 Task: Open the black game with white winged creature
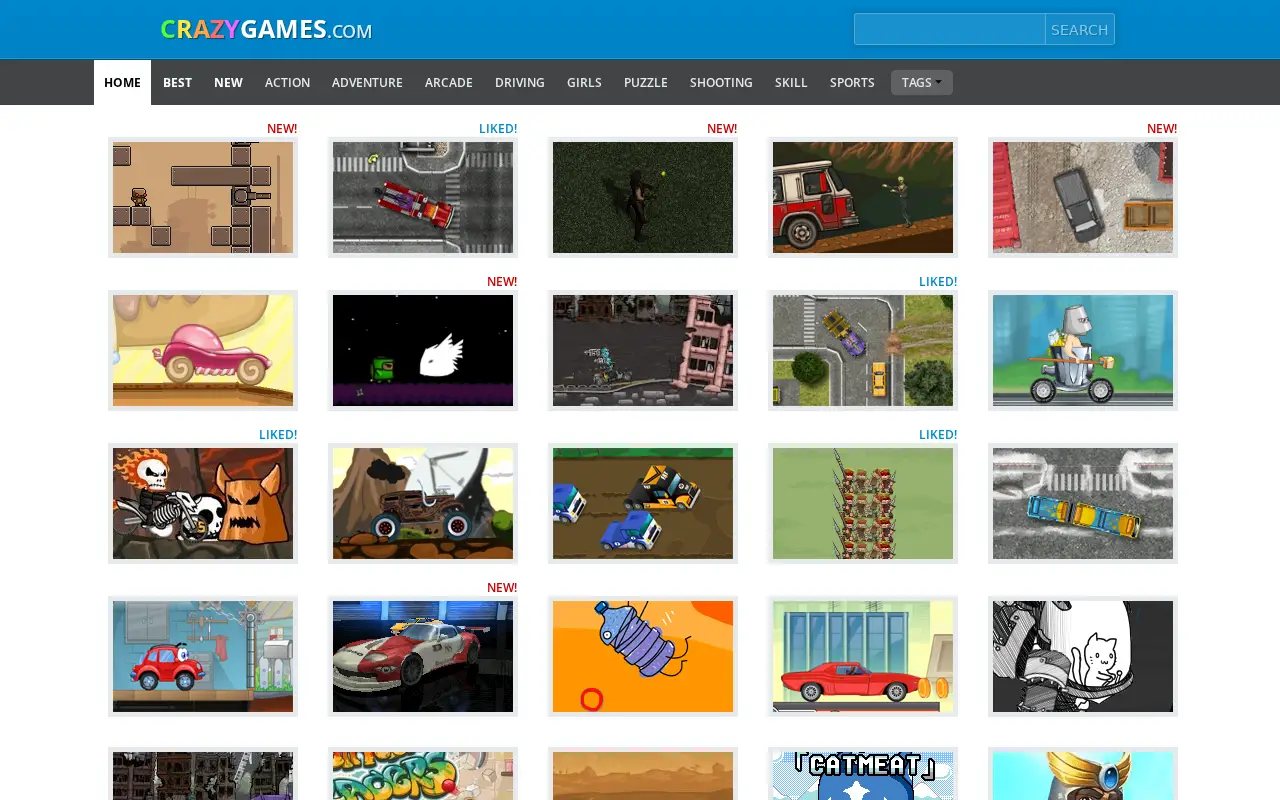pos(423,350)
